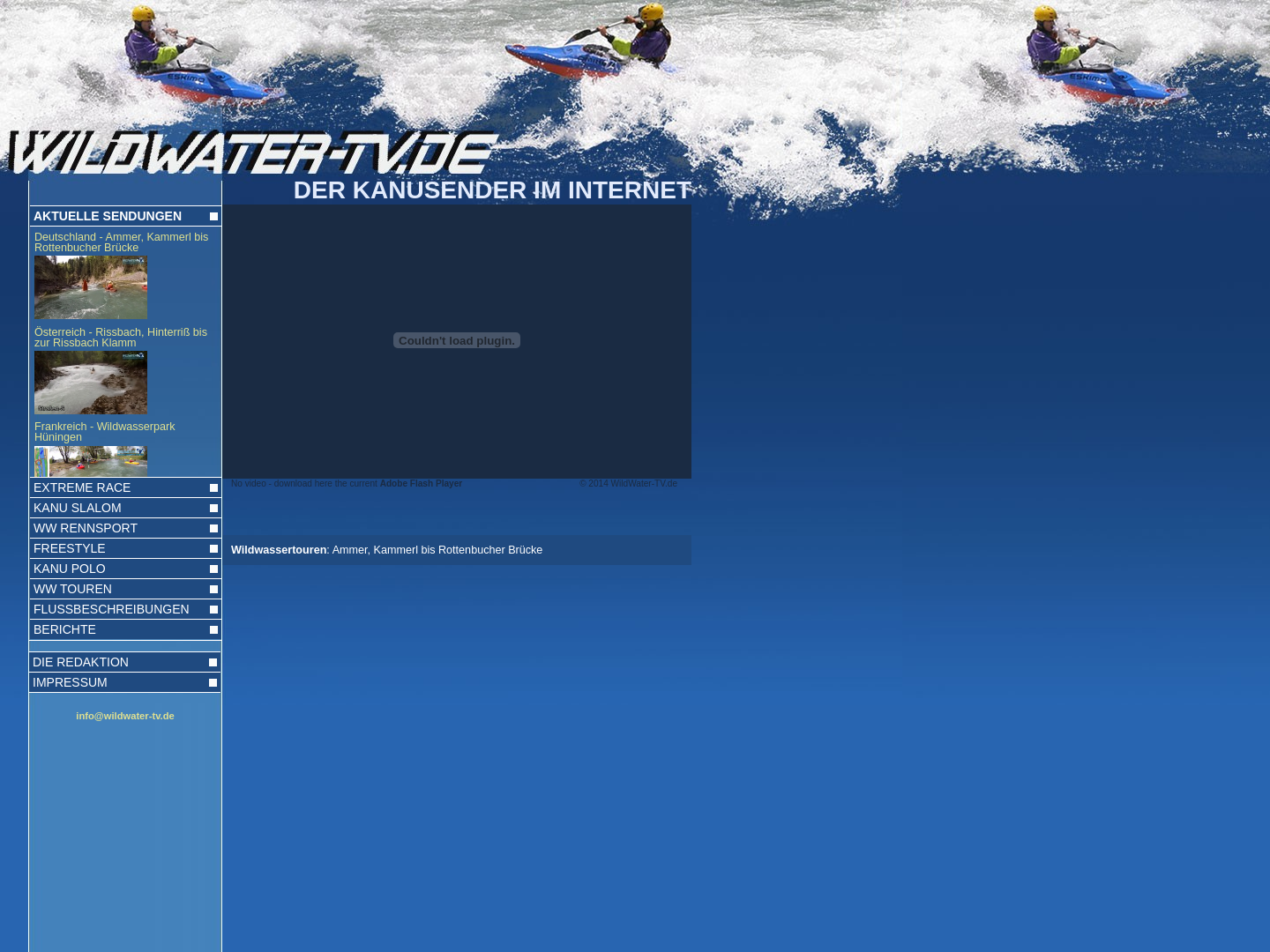The image size is (1270, 952).
Task: Click the square marker beside FREESTYLE
Action: tap(213, 549)
